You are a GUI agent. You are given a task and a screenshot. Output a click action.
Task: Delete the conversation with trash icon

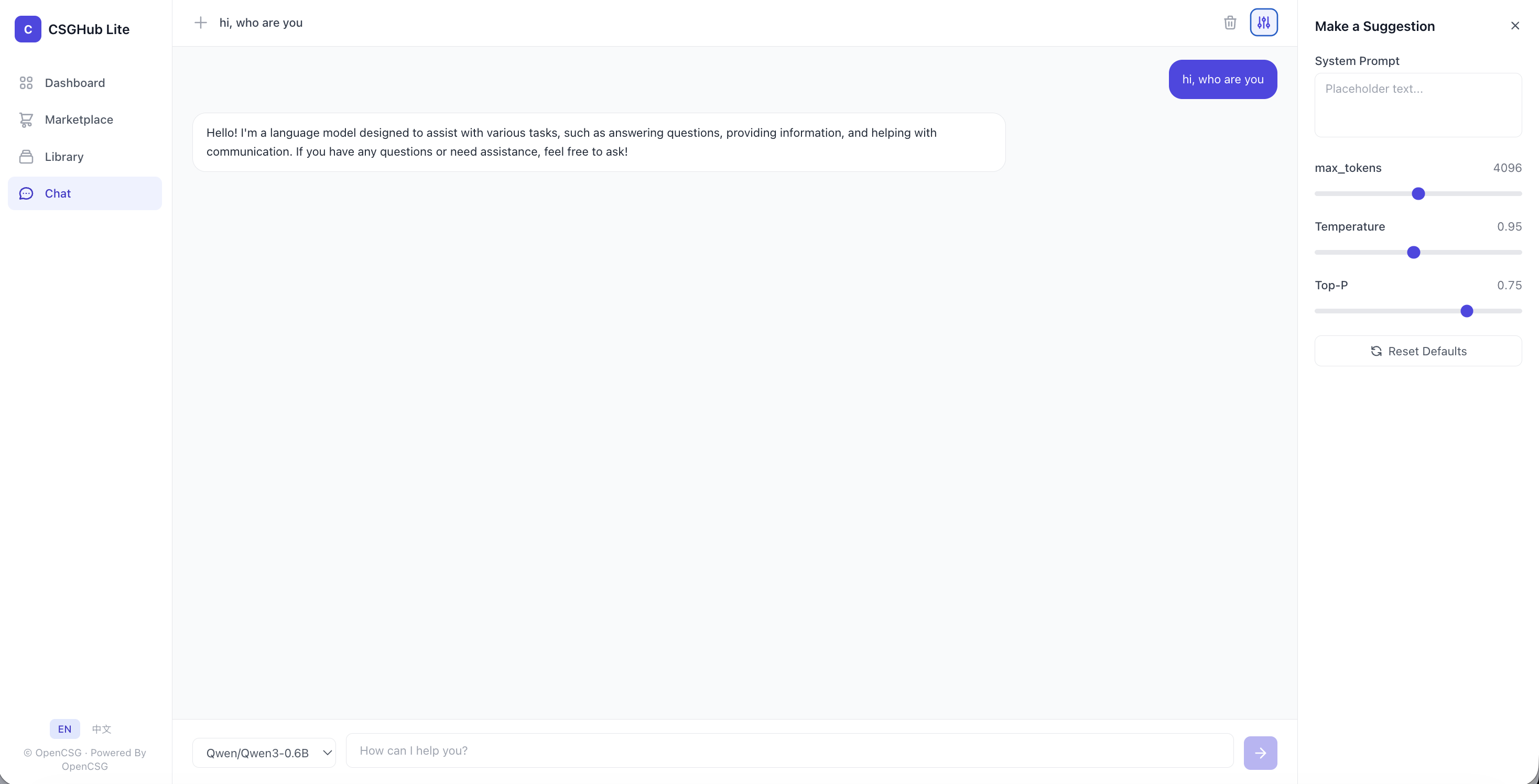pos(1230,23)
